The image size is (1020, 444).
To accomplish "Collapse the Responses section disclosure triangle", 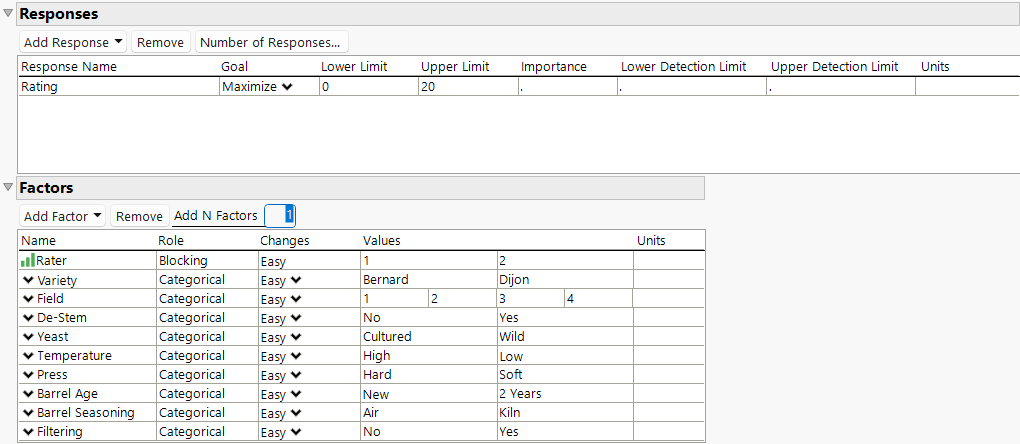I will (x=9, y=14).
